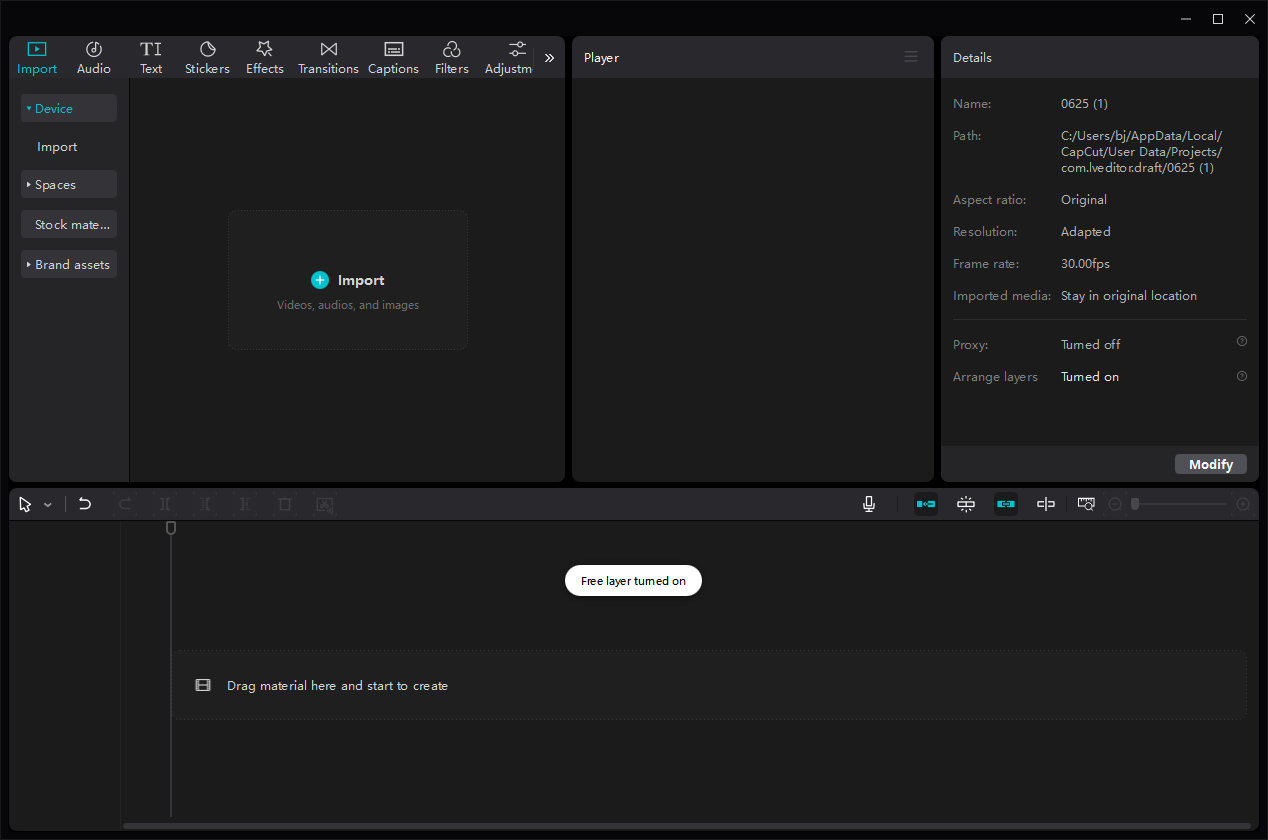The width and height of the screenshot is (1268, 840).
Task: Click the 'Original' aspect ratio value
Action: pos(1084,200)
